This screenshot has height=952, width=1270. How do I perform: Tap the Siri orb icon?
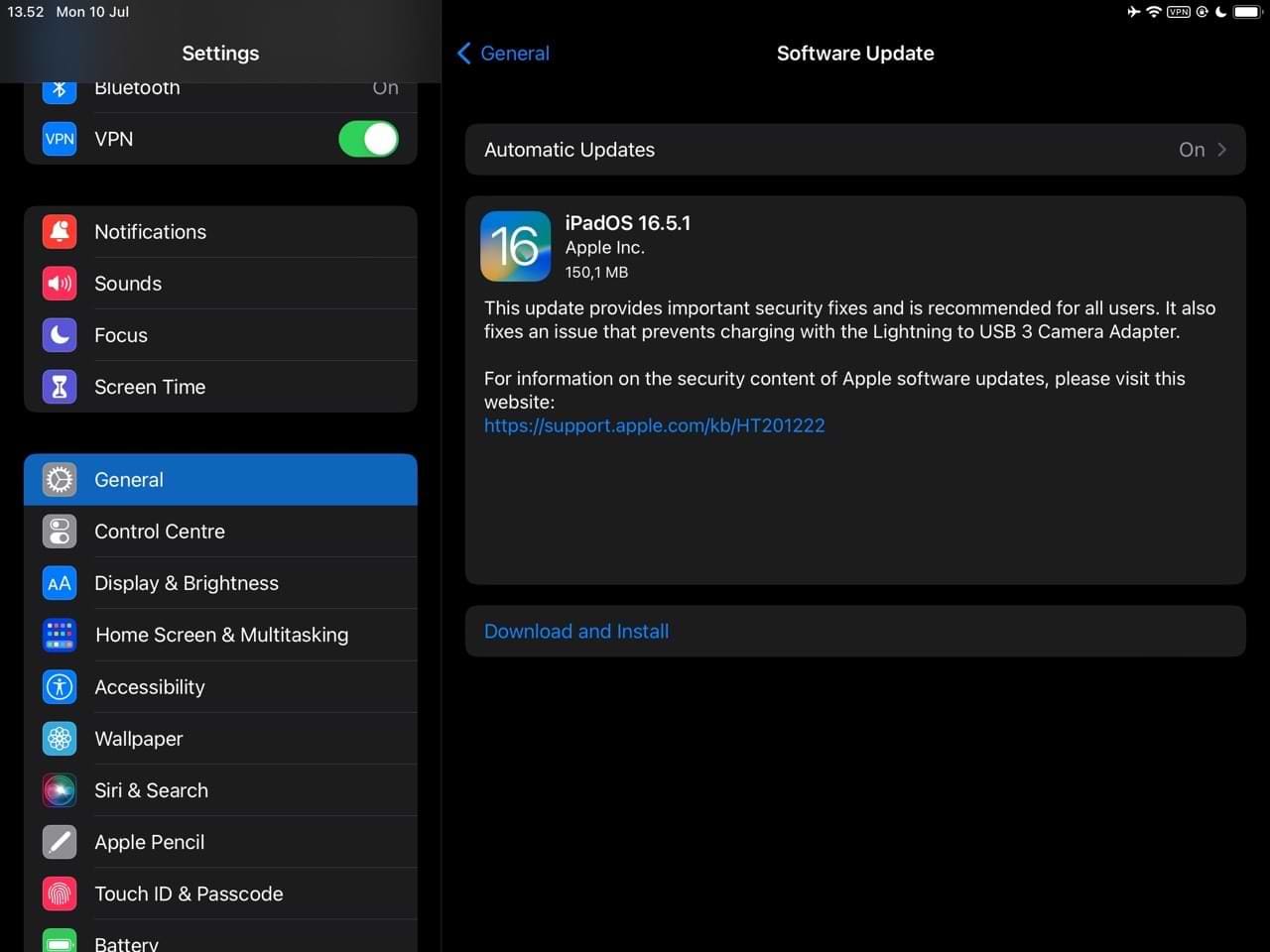[x=60, y=790]
